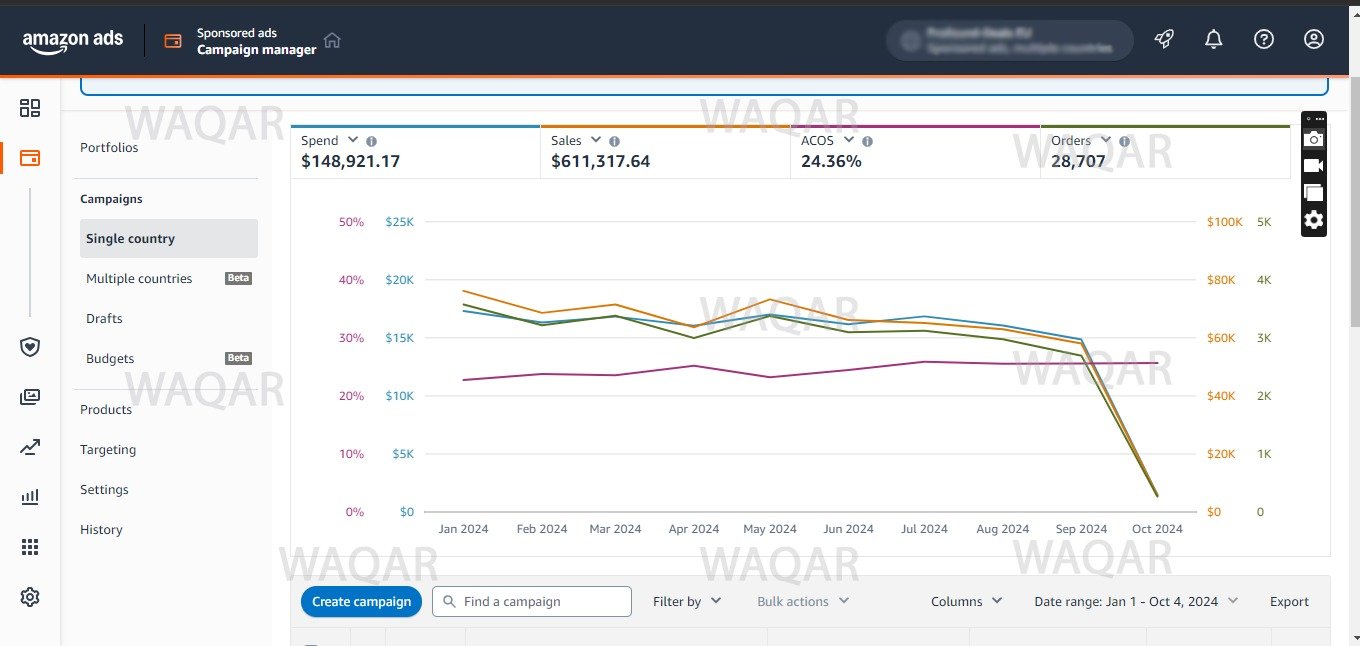Viewport: 1360px width, 646px height.
Task: Open the help question mark icon
Action: pos(1264,39)
